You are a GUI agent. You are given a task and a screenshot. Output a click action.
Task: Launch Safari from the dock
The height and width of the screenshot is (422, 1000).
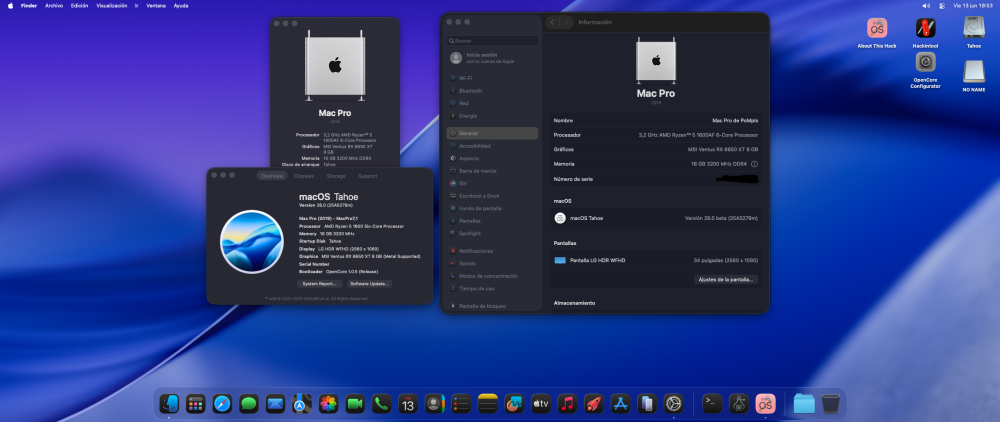[x=222, y=404]
